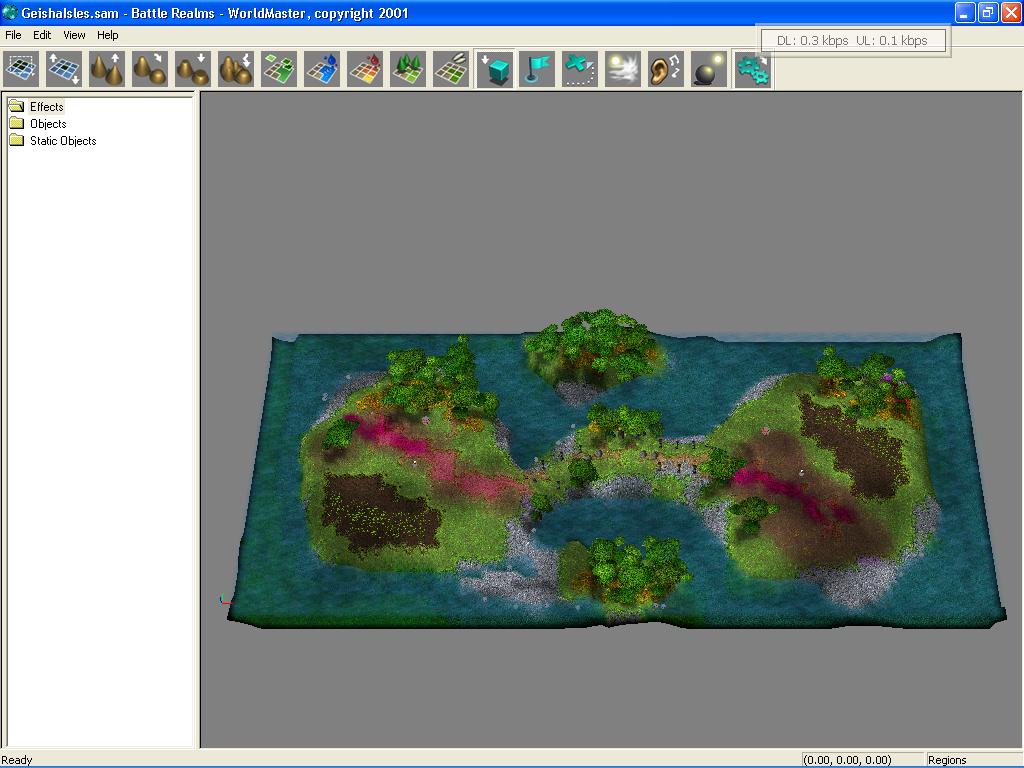Minimize the WorldMaster window

pyautogui.click(x=965, y=12)
